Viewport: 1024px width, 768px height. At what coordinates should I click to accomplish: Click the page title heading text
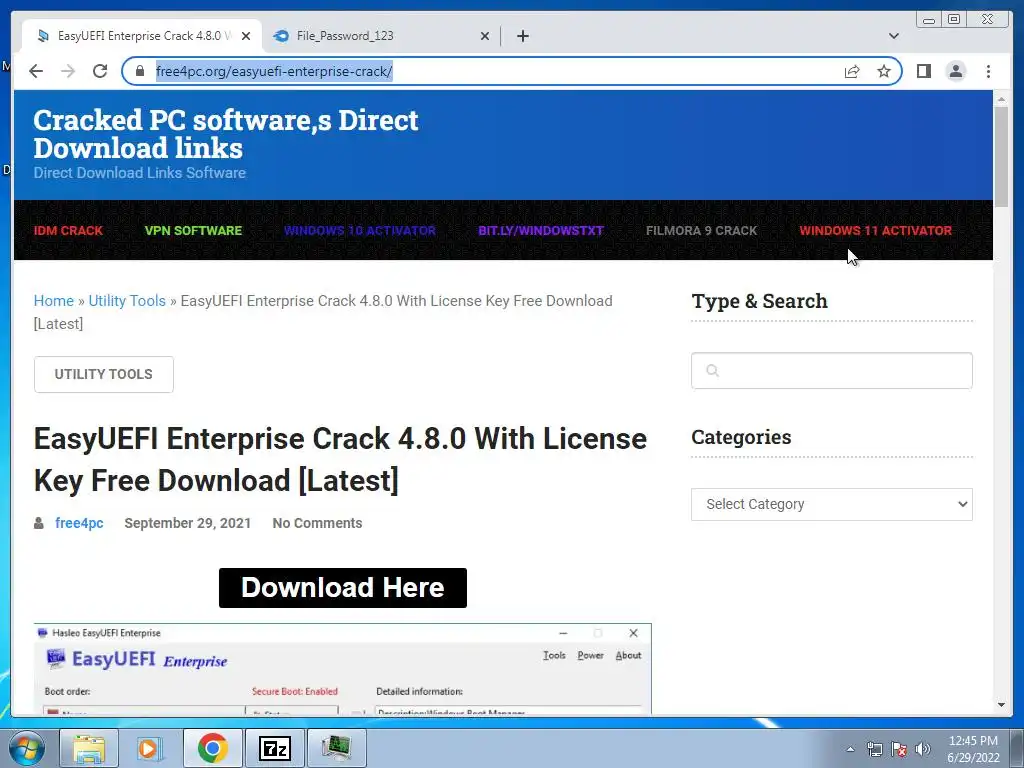click(340, 460)
